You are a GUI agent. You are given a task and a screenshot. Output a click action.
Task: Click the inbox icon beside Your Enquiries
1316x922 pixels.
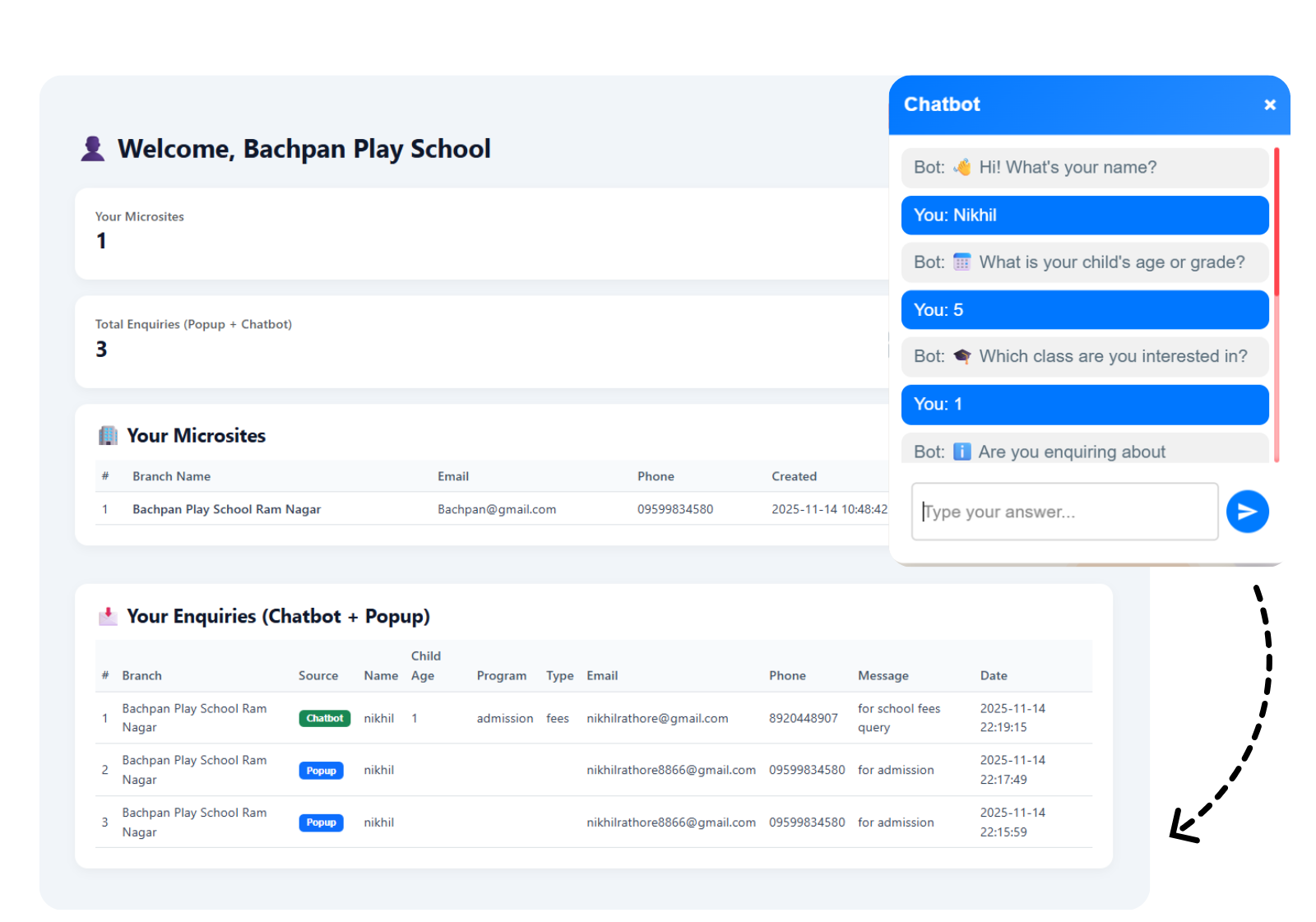(108, 616)
